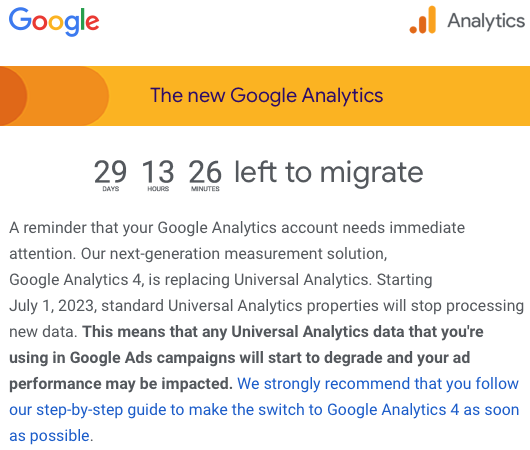Click the Analytics text beside the logo
This screenshot has height=450, width=530.
[486, 21]
